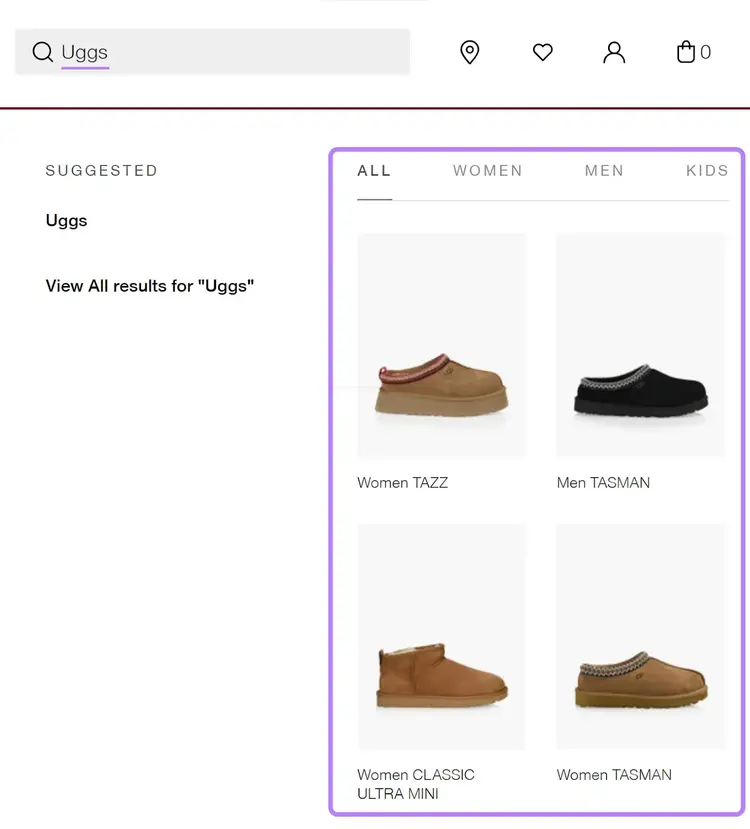Switch to the KIDS tab
Viewport: 750px width, 829px height.
coord(707,171)
